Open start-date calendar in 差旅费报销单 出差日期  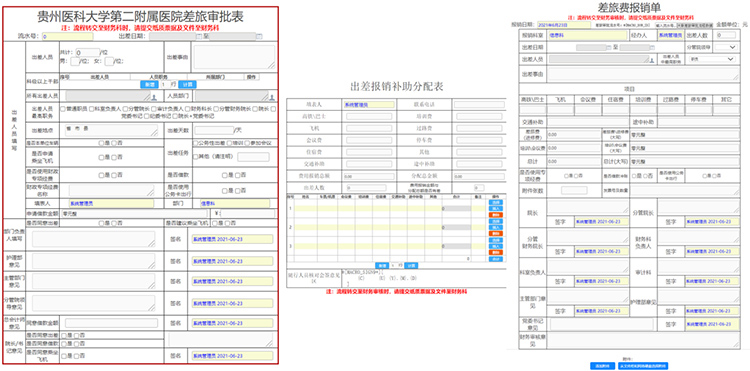click(x=609, y=47)
